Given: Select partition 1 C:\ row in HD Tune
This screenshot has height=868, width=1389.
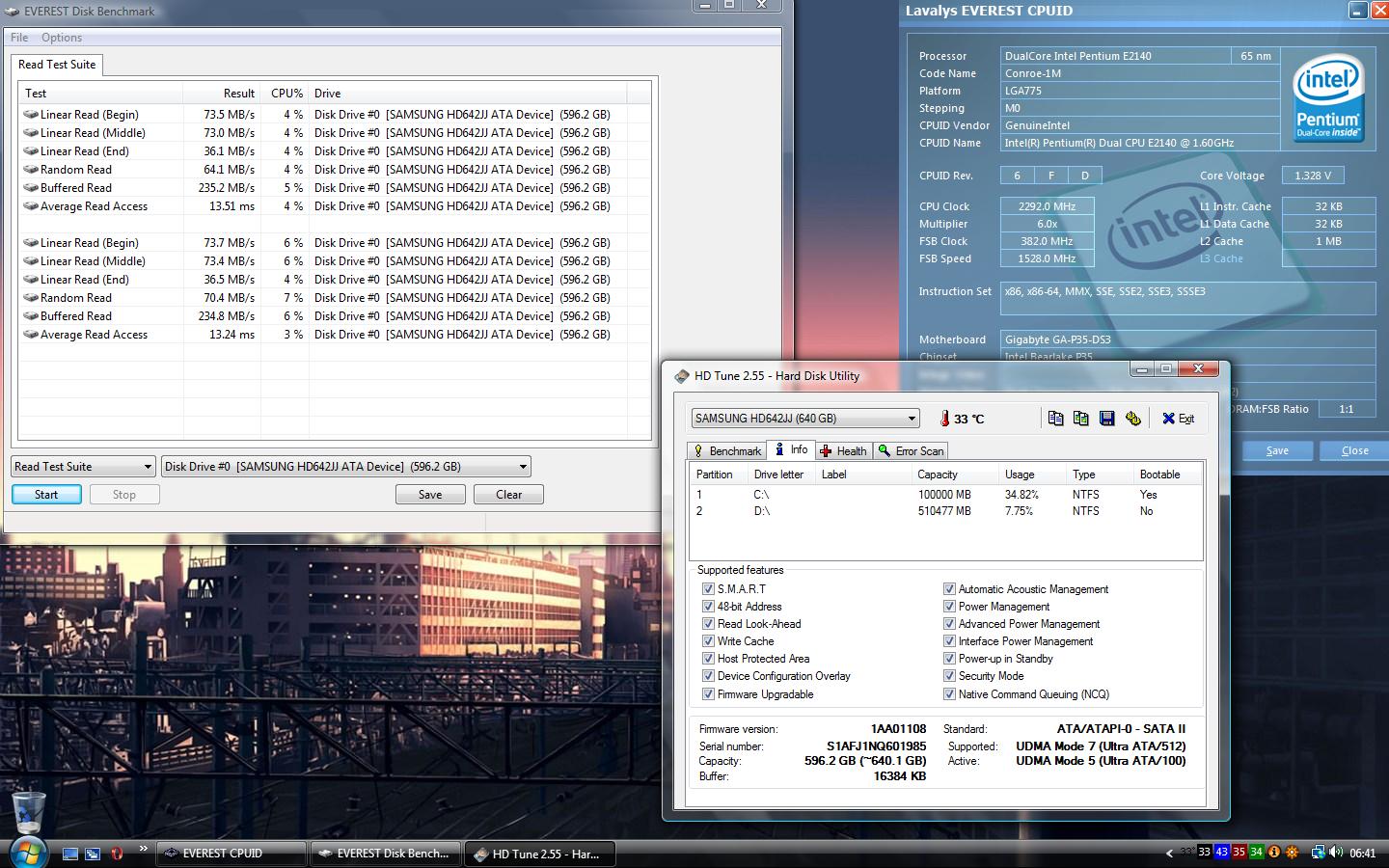Looking at the screenshot, I should click(945, 494).
